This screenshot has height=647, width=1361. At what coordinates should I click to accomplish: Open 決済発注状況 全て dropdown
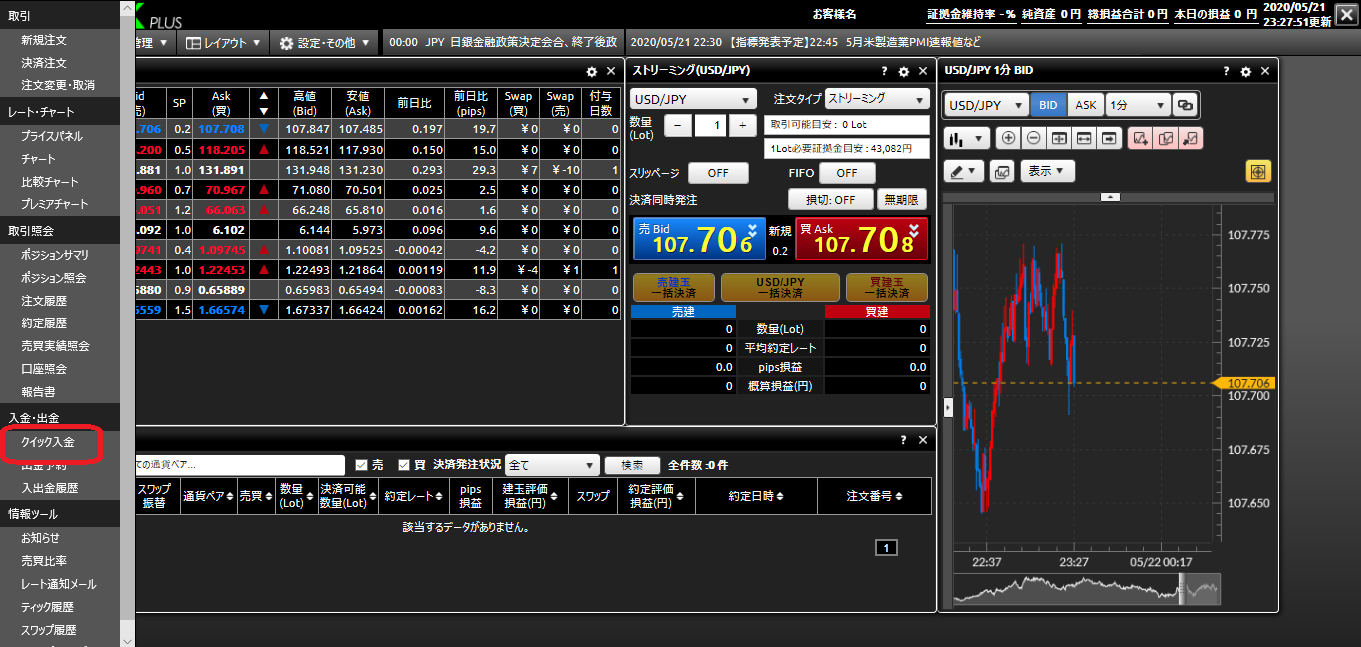click(552, 465)
